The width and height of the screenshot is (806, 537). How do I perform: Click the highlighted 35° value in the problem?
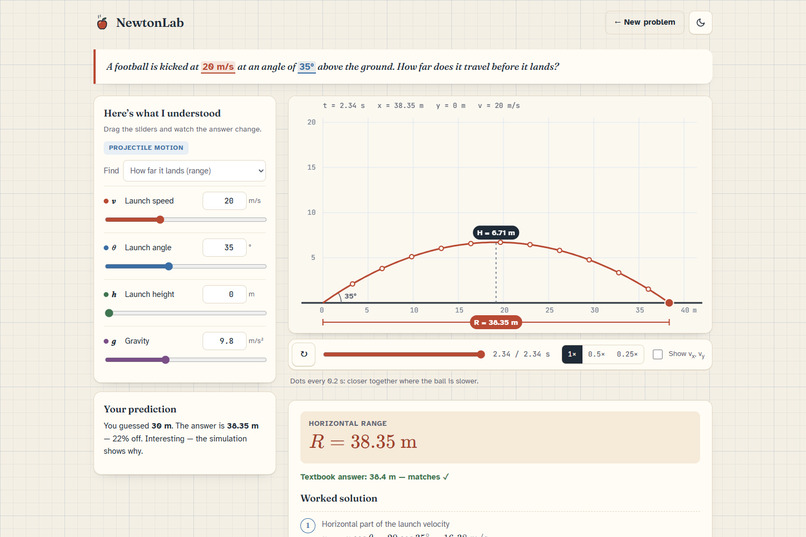306,67
